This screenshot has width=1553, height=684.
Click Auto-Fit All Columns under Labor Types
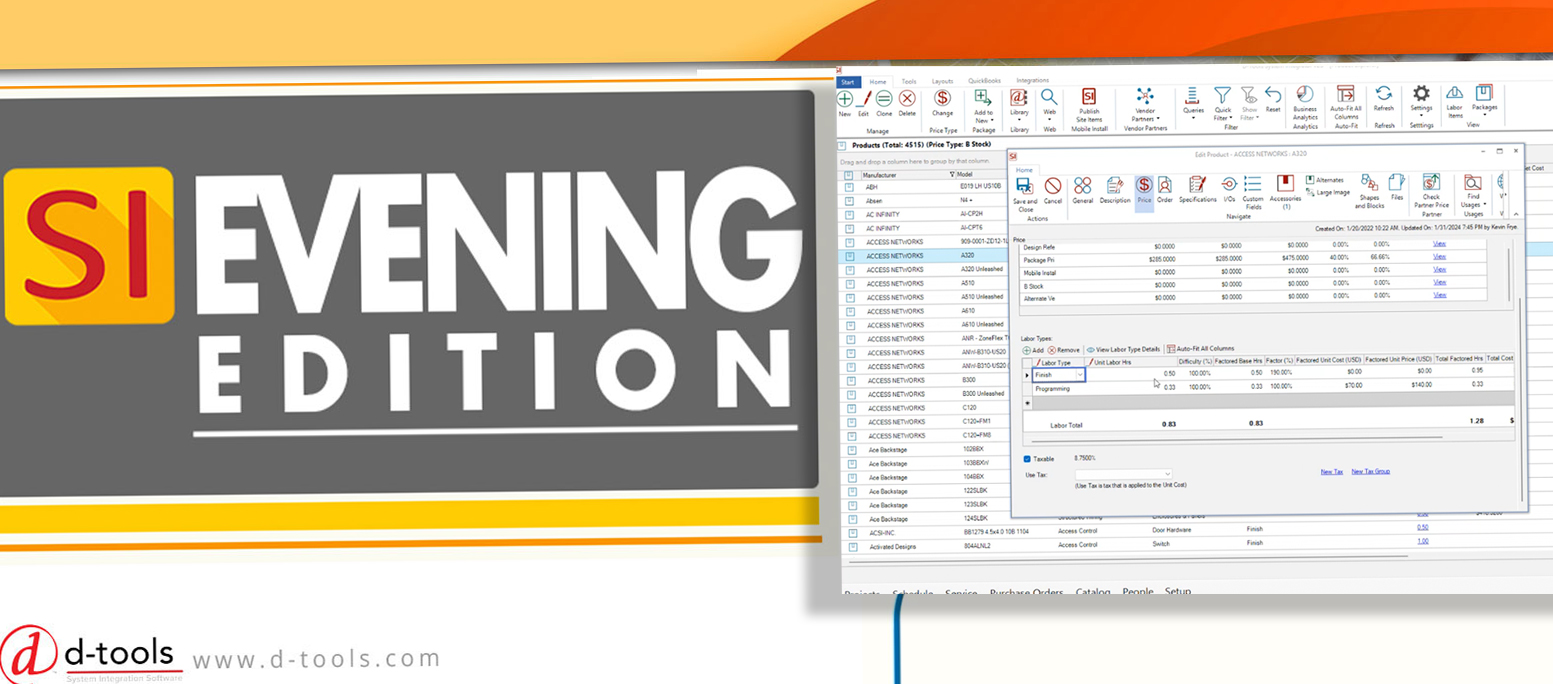(1200, 349)
